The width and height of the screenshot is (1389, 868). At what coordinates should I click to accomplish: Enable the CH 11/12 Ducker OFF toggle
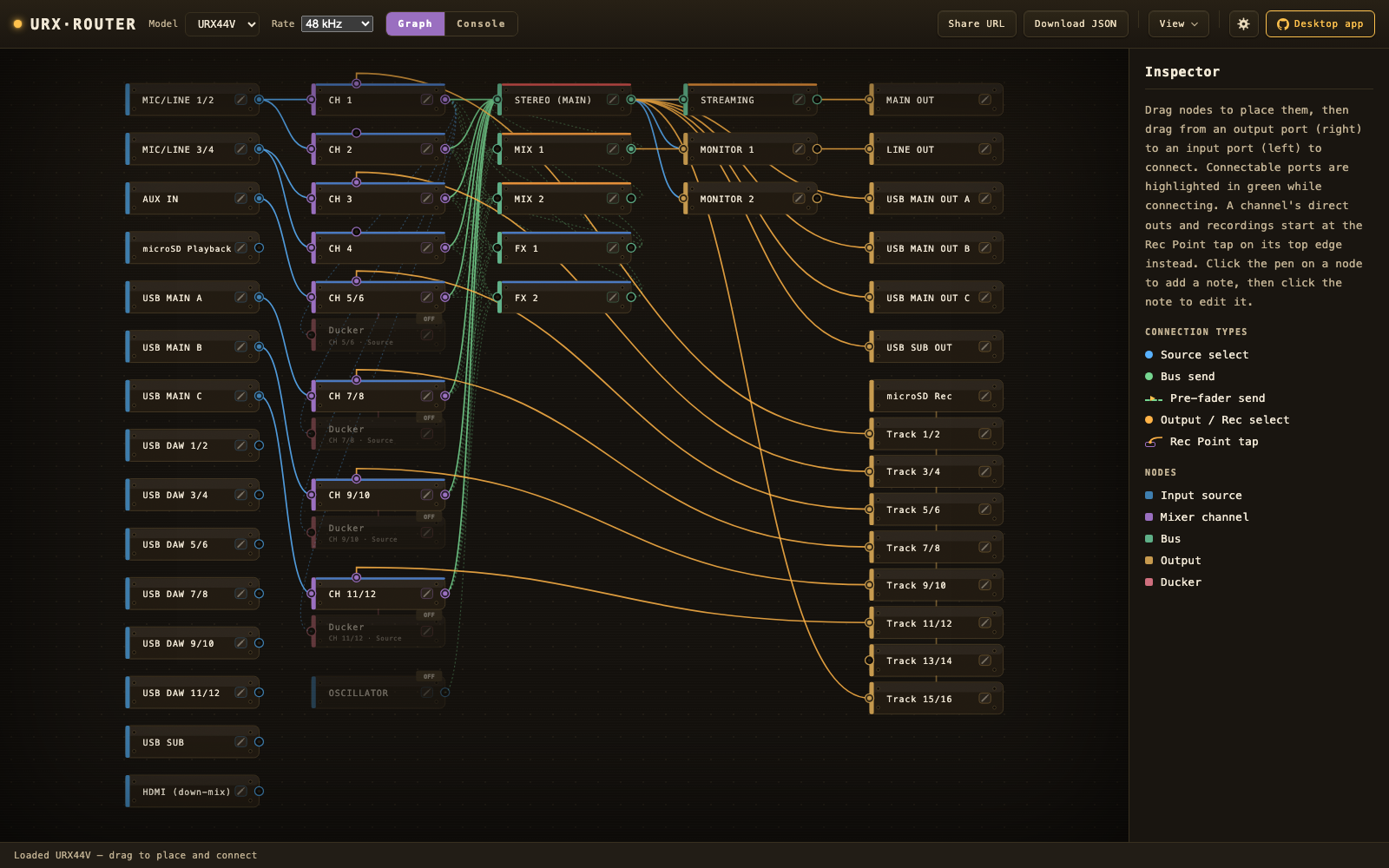coord(429,615)
